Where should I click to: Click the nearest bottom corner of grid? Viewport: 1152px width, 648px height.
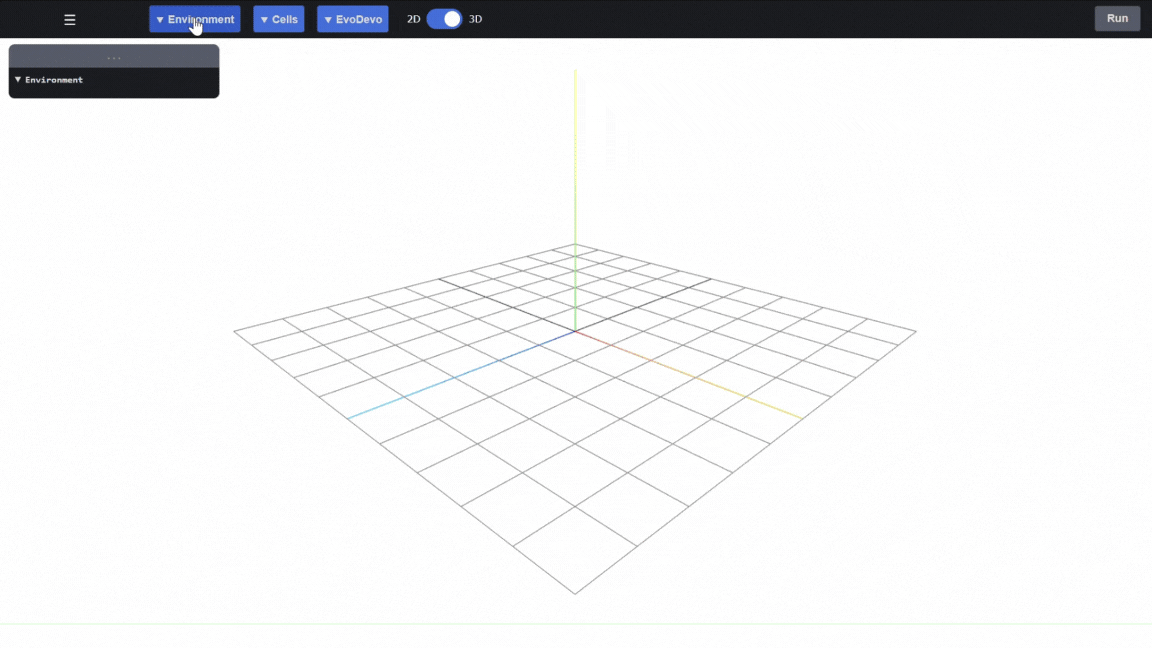point(575,593)
